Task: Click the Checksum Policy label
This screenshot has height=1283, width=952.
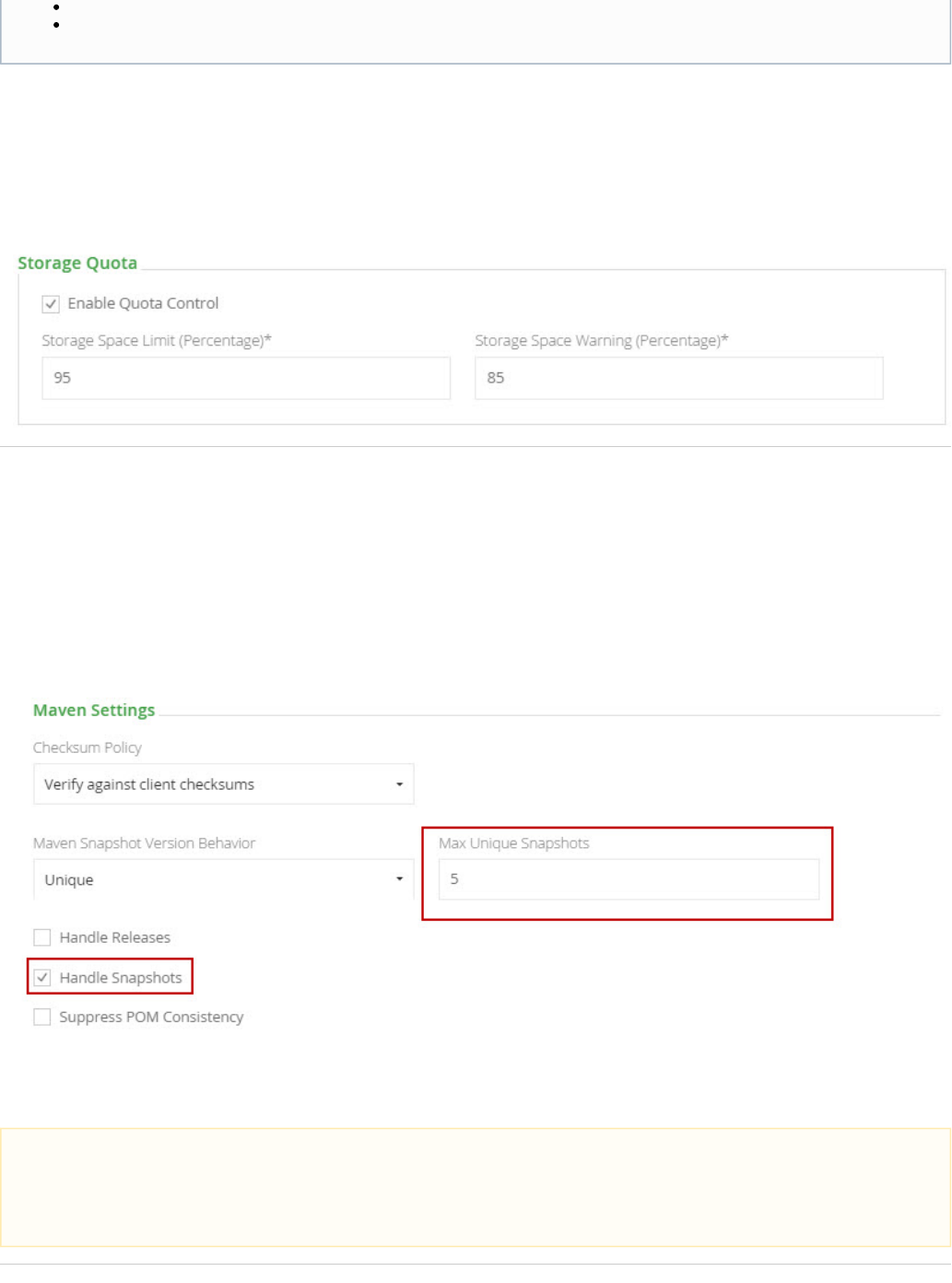Action: (88, 747)
